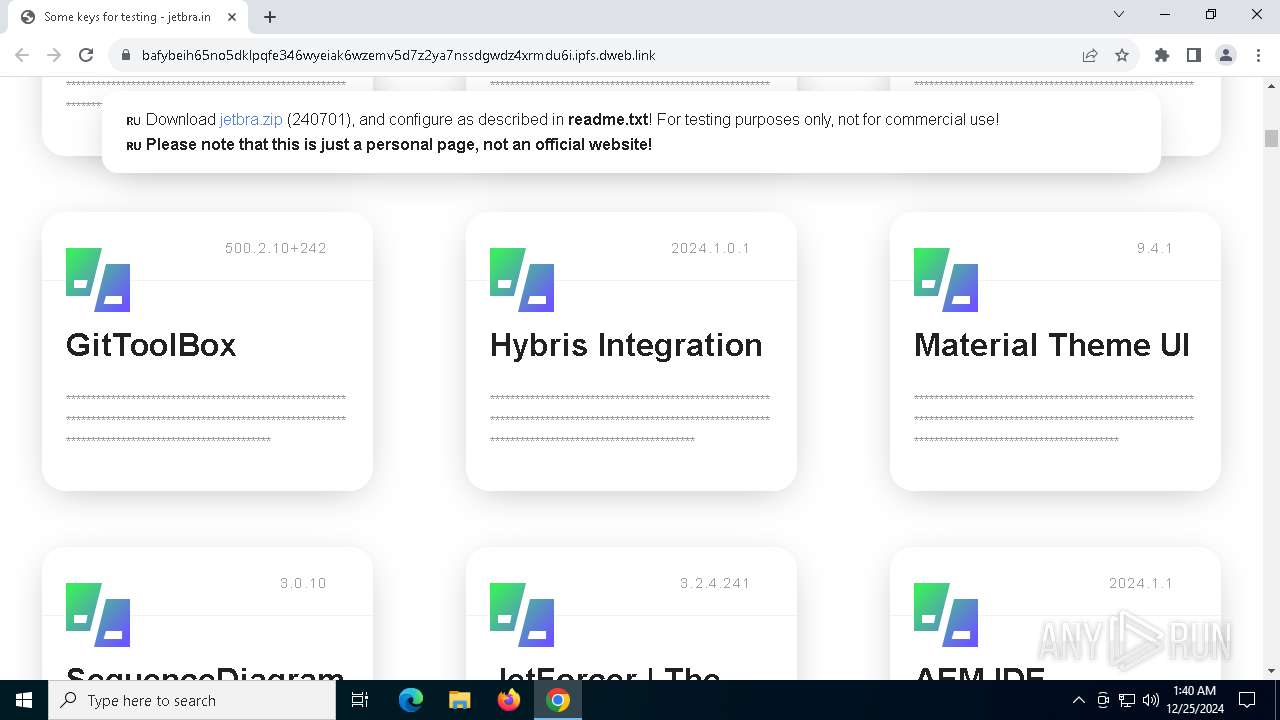Open Chrome profile avatar
Viewport: 1280px width, 720px height.
pos(1226,55)
